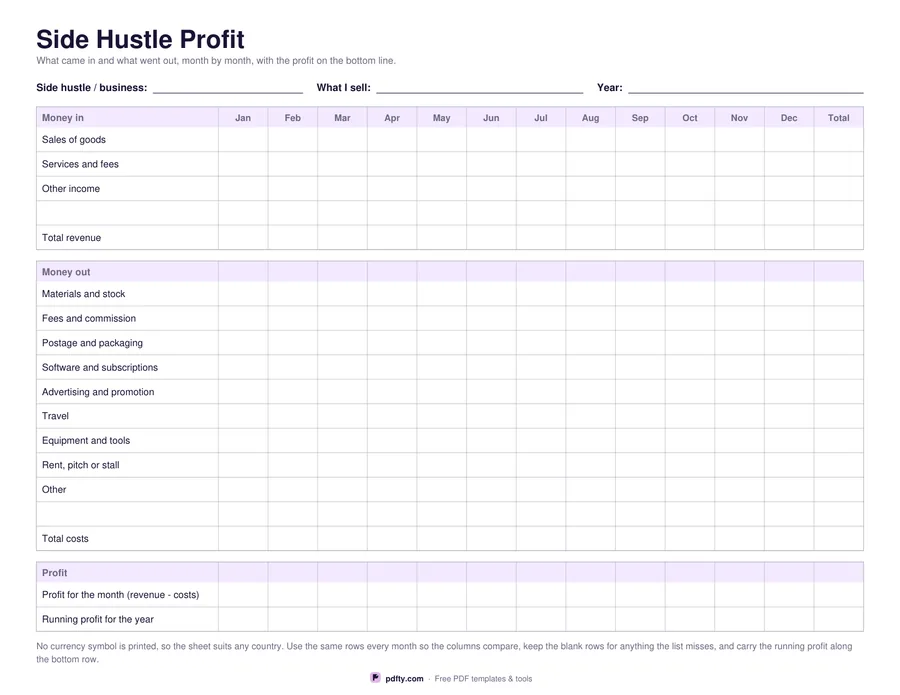Click the Jun cell for Travel
Viewport: 900px width, 695px height.
click(x=491, y=416)
